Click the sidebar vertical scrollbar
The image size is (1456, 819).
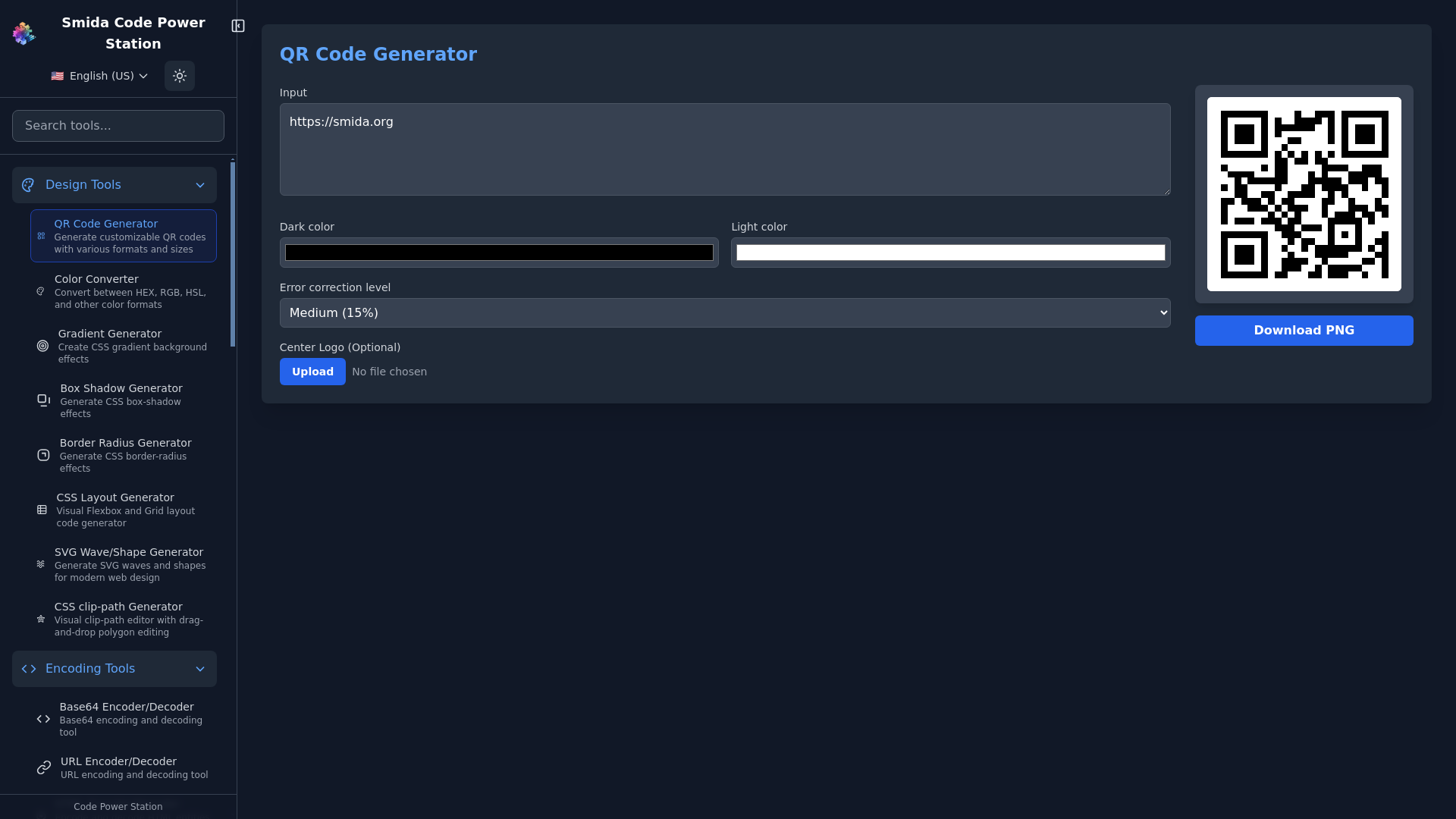(233, 254)
